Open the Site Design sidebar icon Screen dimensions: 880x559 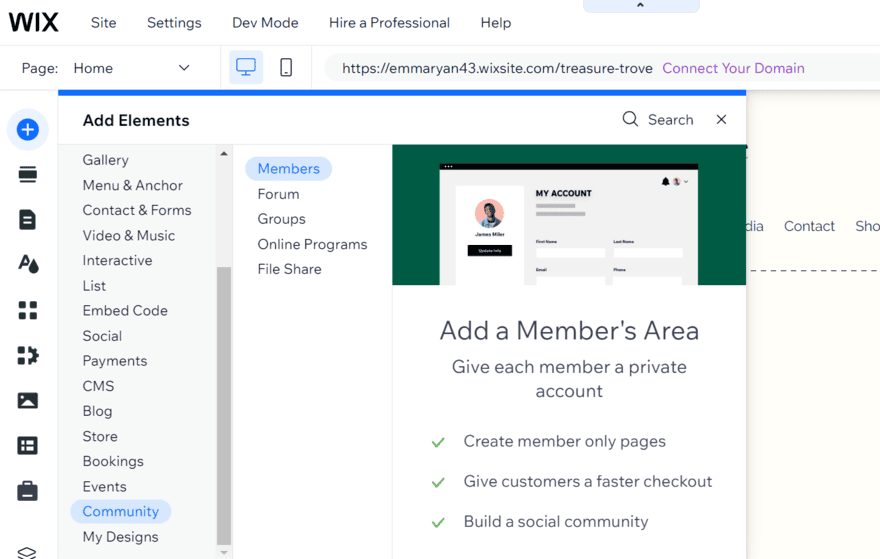(x=28, y=264)
